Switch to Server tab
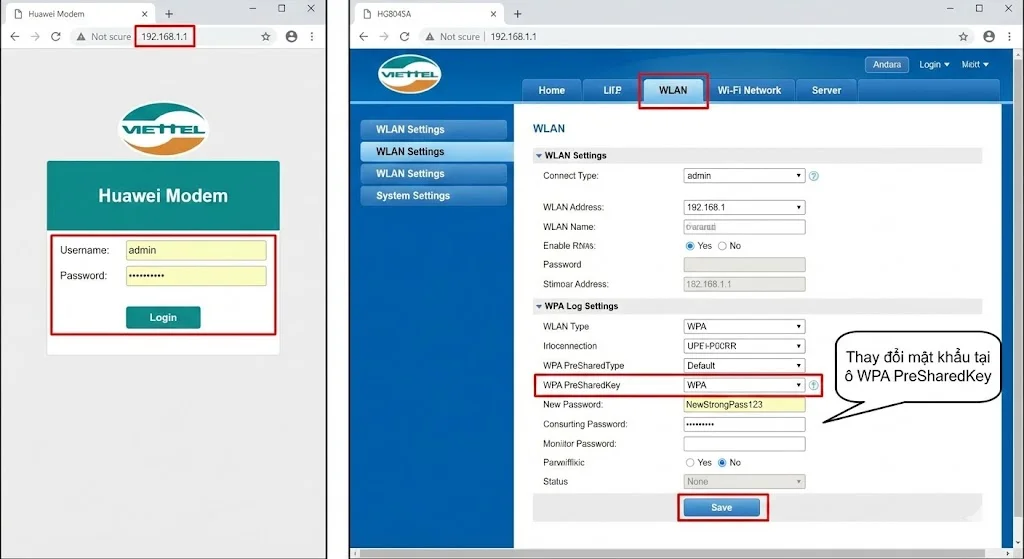The image size is (1024, 559). tap(826, 90)
